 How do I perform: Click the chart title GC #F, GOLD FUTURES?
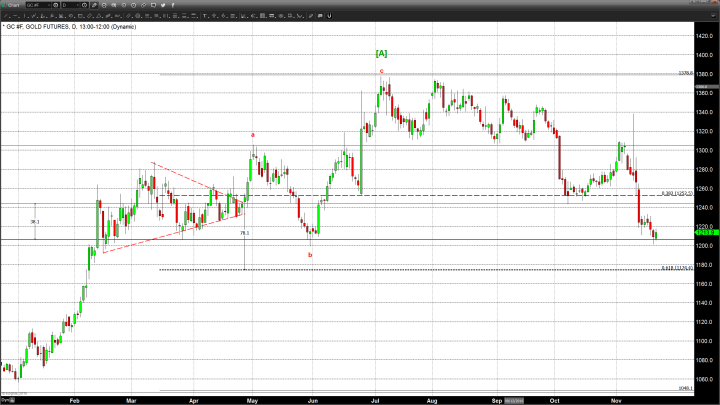pos(39,27)
